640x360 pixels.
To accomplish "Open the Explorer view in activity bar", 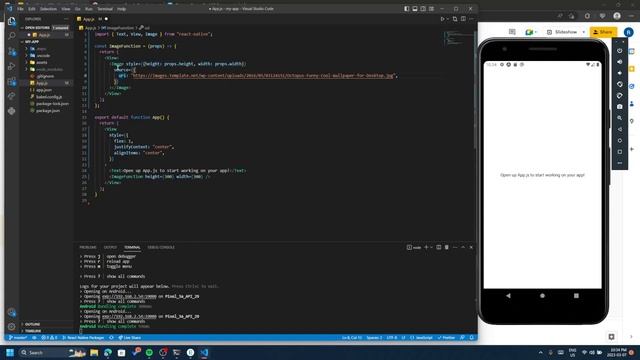I will [x=11, y=21].
